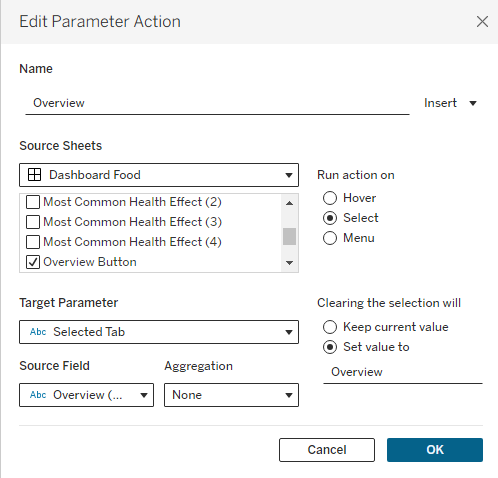Click the sheets list scrollbar thumb
Viewport: 498px width, 478px height.
click(289, 236)
